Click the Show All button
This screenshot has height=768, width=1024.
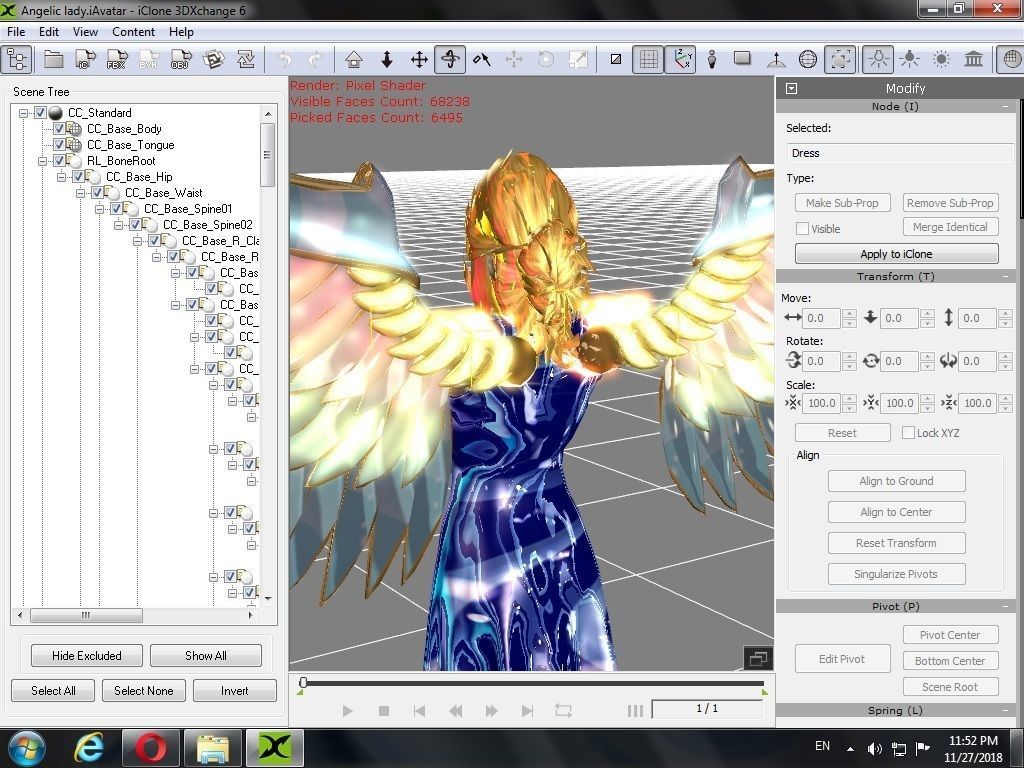(206, 656)
